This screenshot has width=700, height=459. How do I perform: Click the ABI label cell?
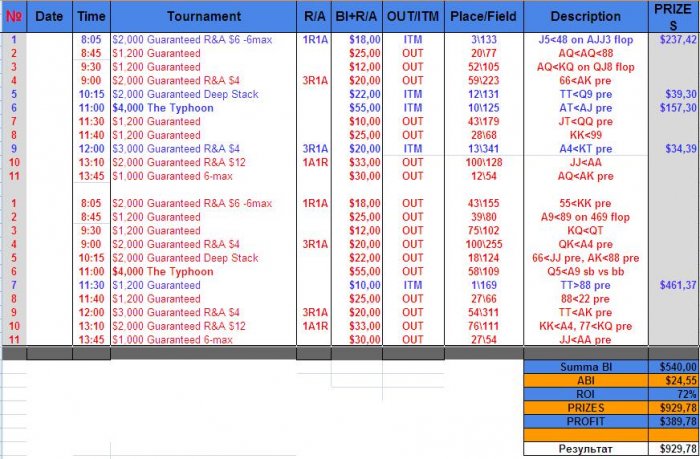click(586, 380)
